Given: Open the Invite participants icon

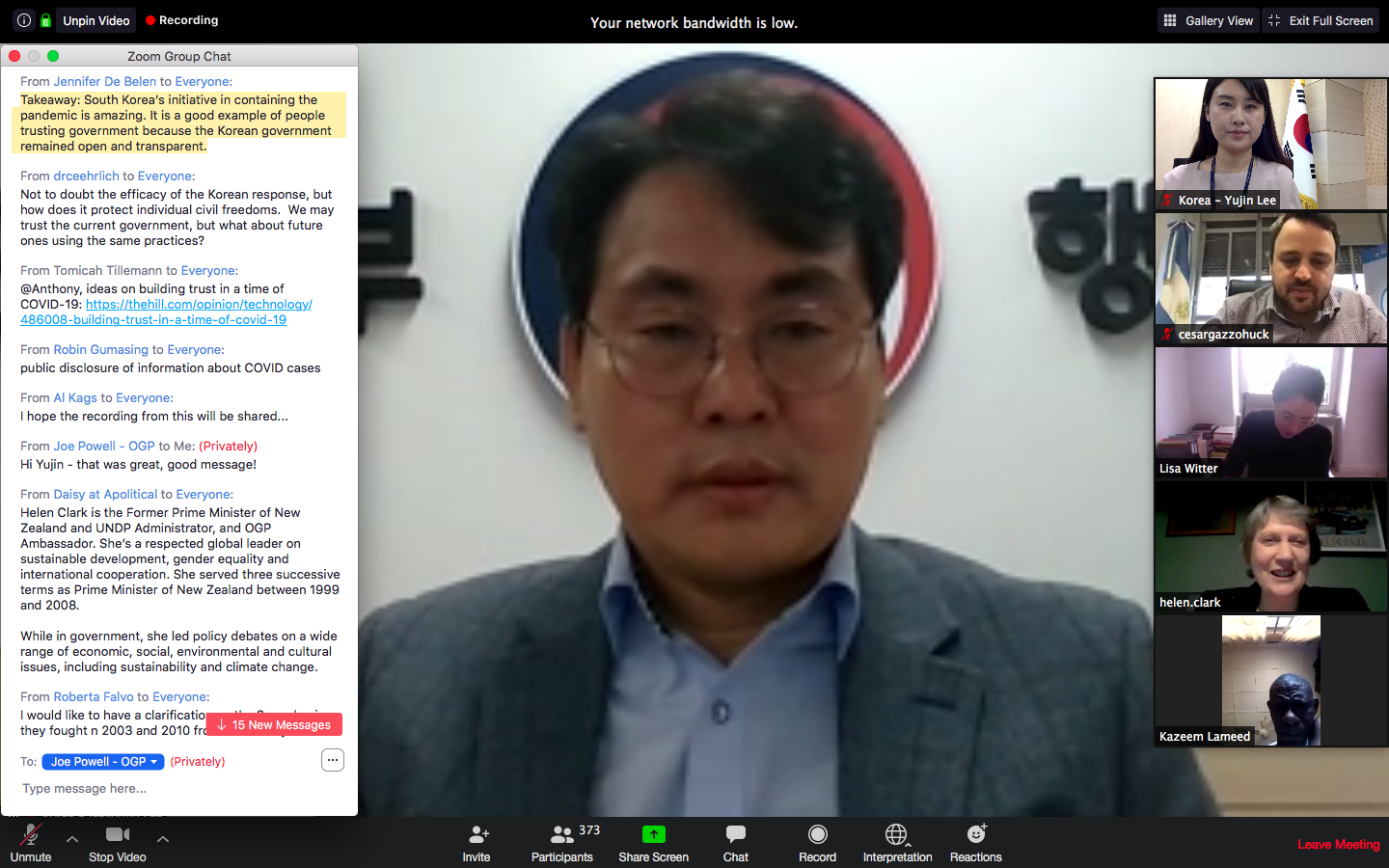Looking at the screenshot, I should (477, 835).
